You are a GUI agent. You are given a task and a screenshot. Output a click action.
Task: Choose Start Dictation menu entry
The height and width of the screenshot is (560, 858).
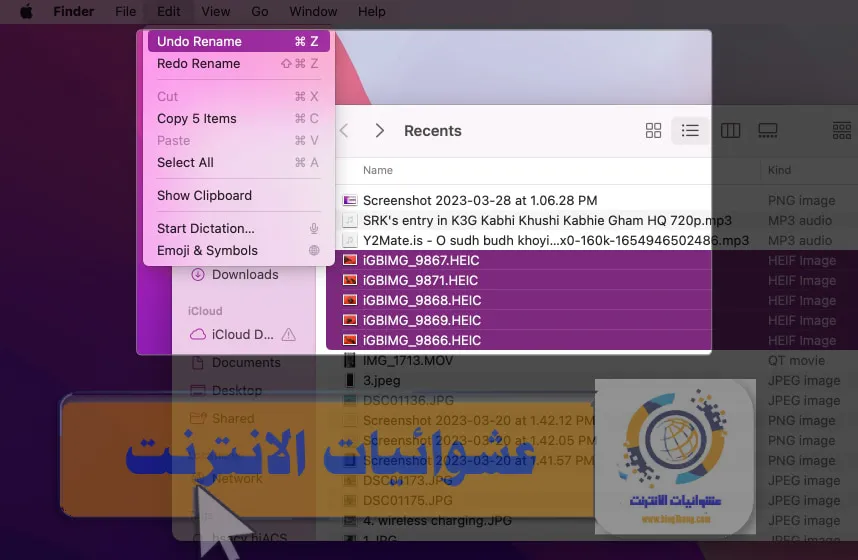[x=239, y=228]
